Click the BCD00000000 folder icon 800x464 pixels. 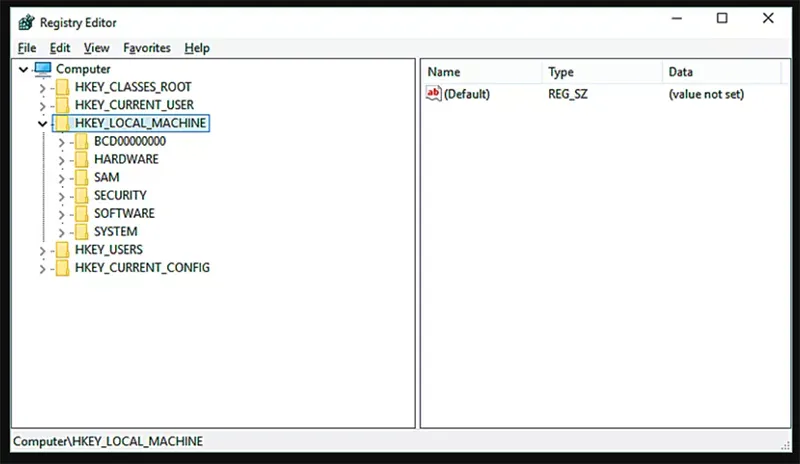(81, 141)
